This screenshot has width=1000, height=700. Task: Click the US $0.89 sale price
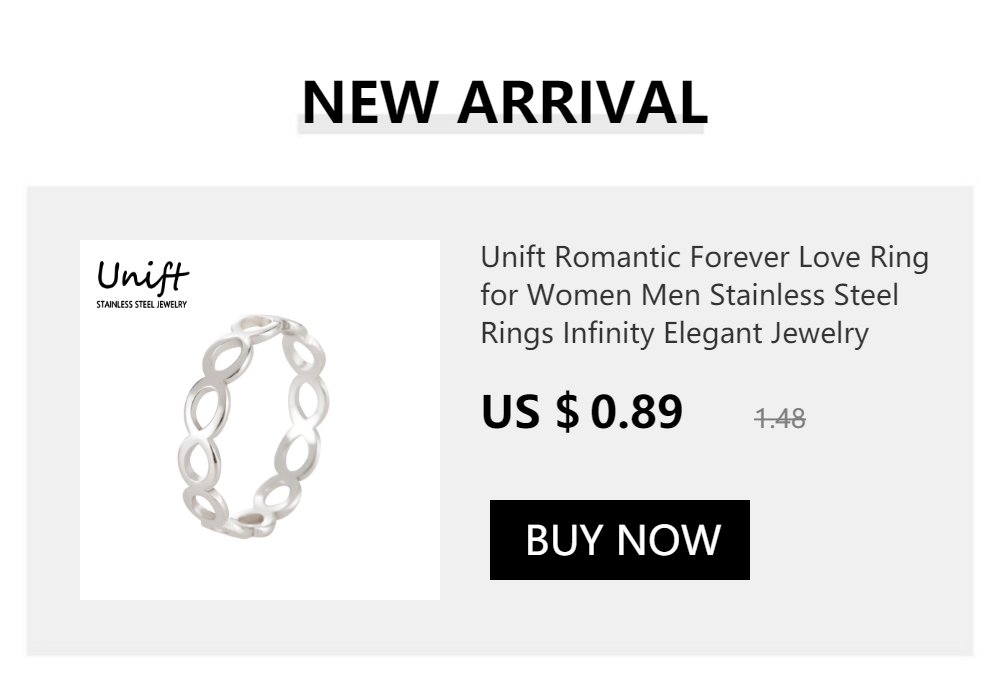pos(582,411)
